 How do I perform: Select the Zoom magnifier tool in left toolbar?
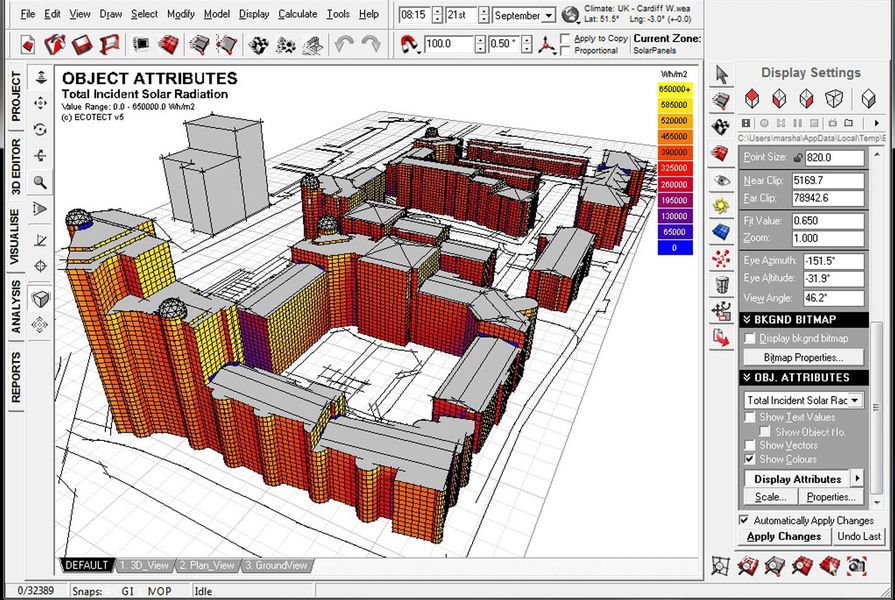(x=41, y=182)
